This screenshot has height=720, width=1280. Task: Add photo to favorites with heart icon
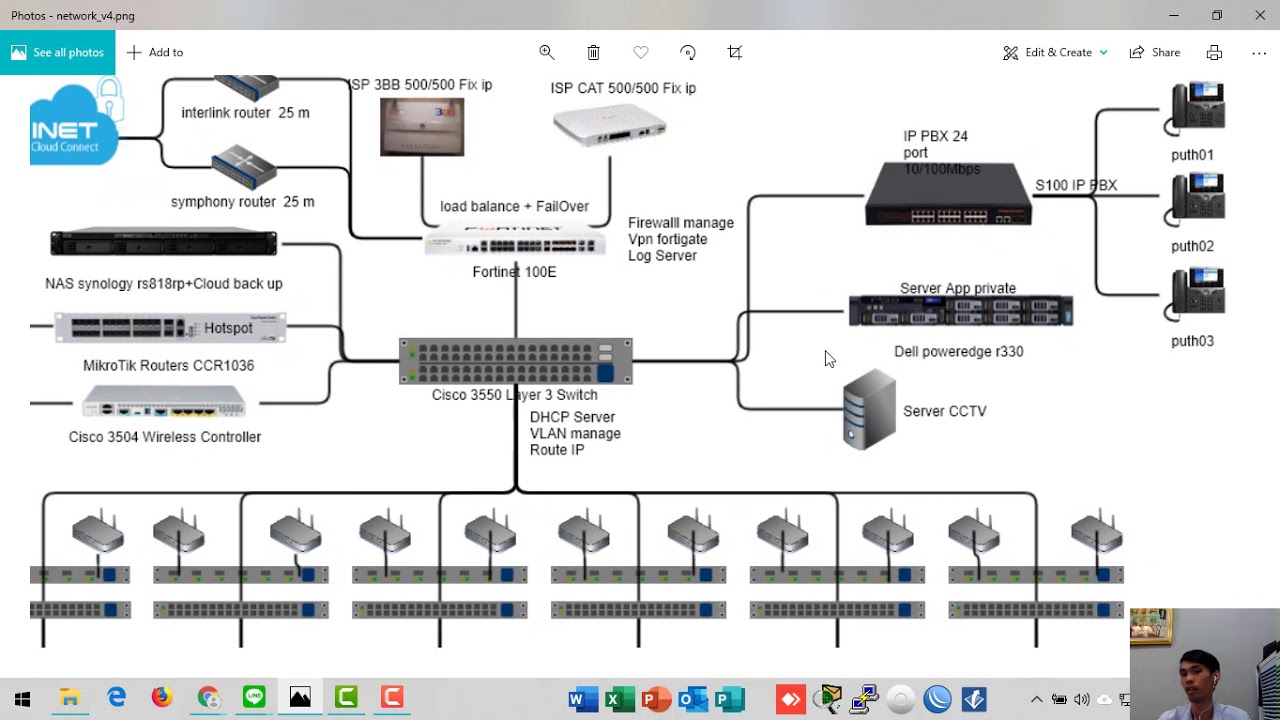[x=640, y=52]
